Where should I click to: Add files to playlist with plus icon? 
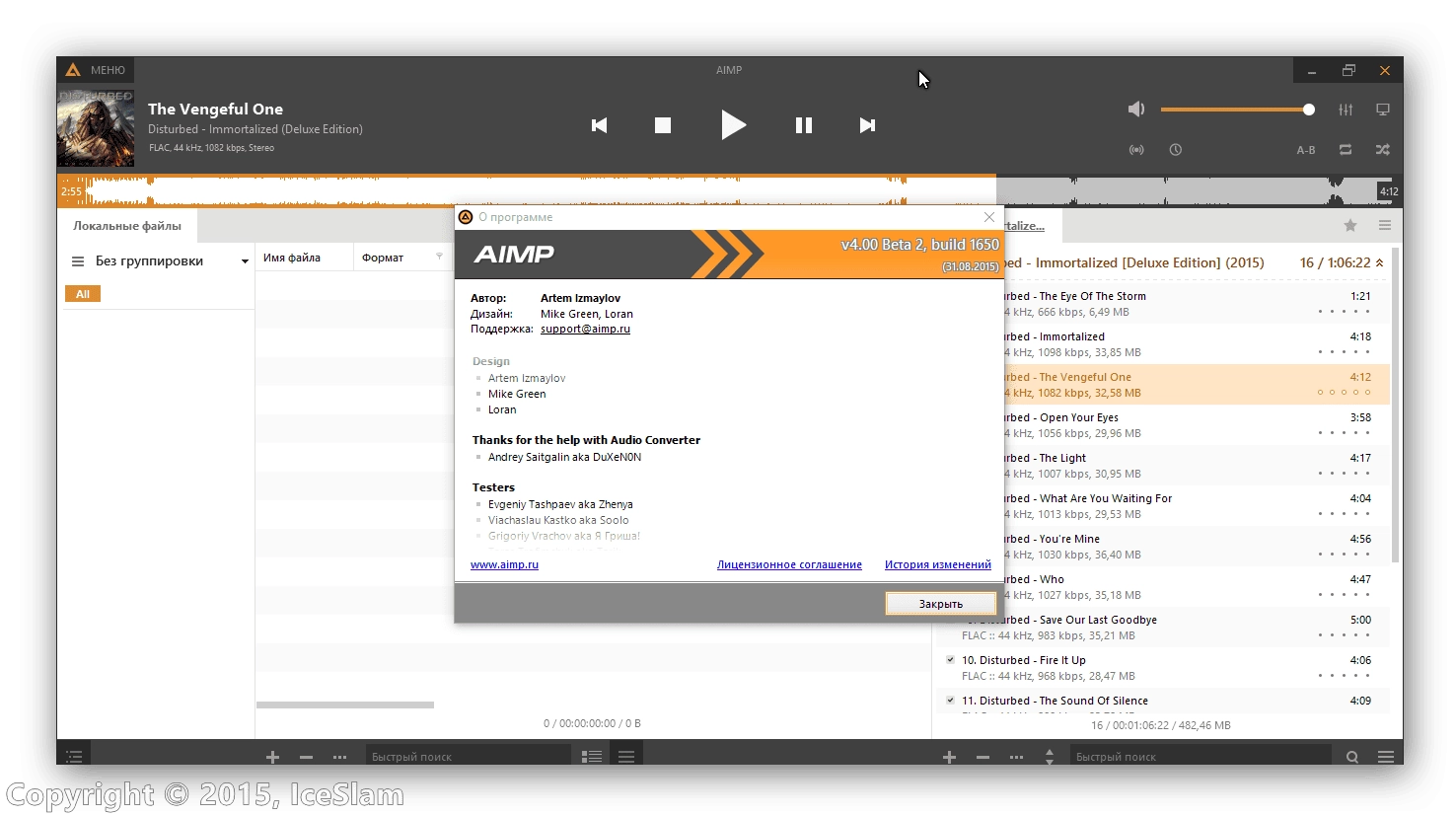click(x=949, y=757)
